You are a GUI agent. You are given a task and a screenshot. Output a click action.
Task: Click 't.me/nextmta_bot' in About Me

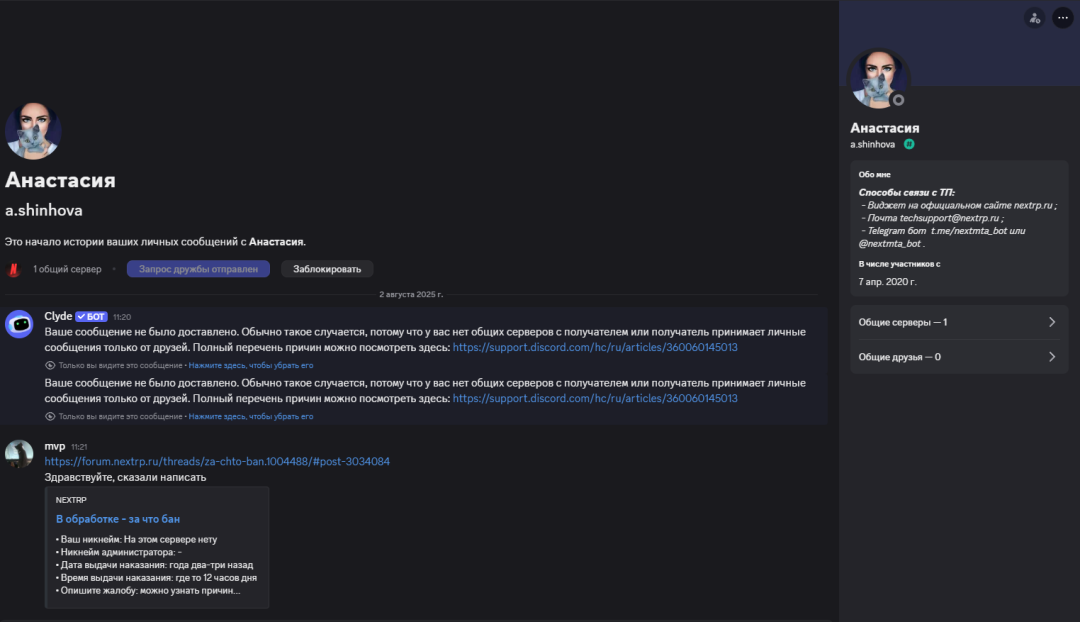968,231
